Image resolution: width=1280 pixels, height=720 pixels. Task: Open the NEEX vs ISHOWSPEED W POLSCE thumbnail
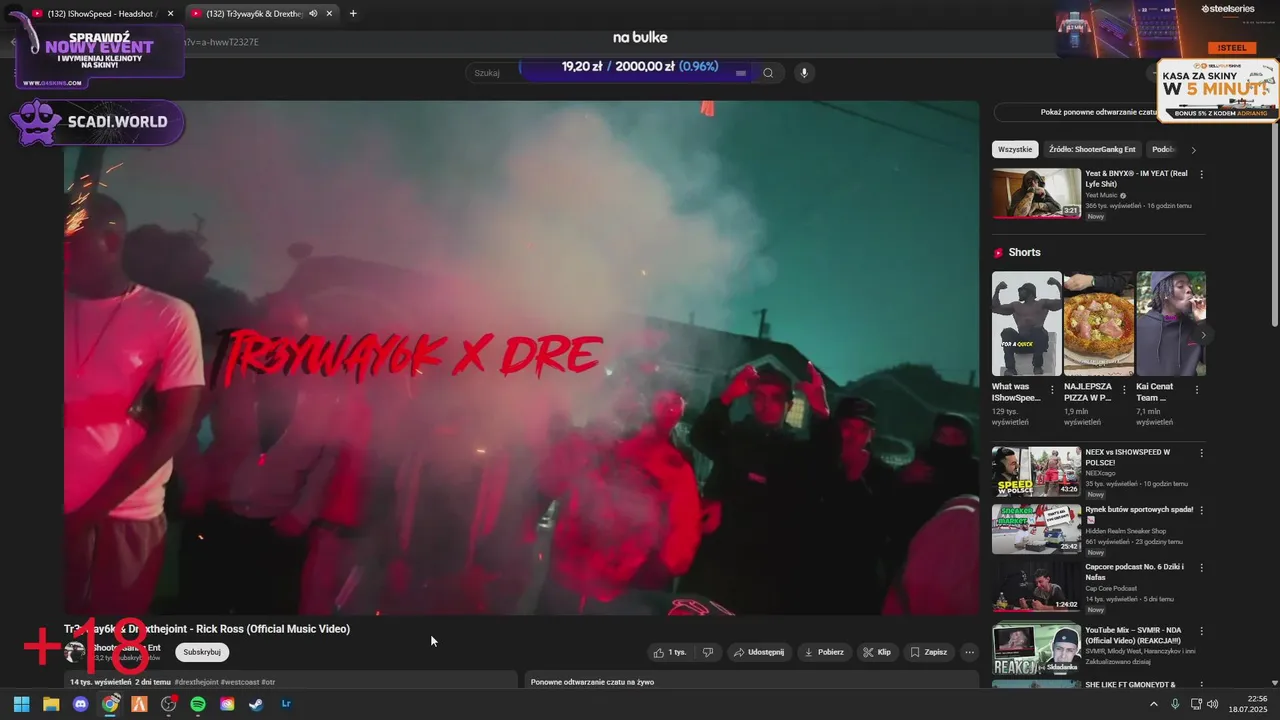coord(1036,472)
